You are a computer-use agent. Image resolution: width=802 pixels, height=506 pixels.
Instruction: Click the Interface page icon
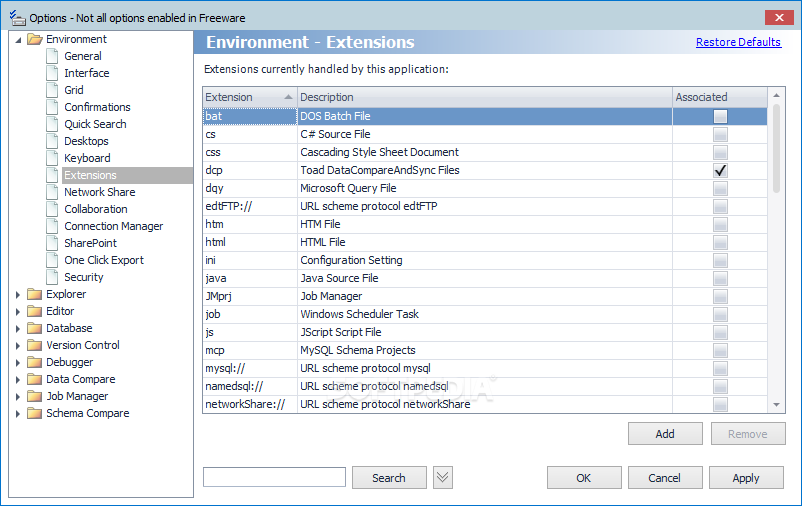[52, 73]
